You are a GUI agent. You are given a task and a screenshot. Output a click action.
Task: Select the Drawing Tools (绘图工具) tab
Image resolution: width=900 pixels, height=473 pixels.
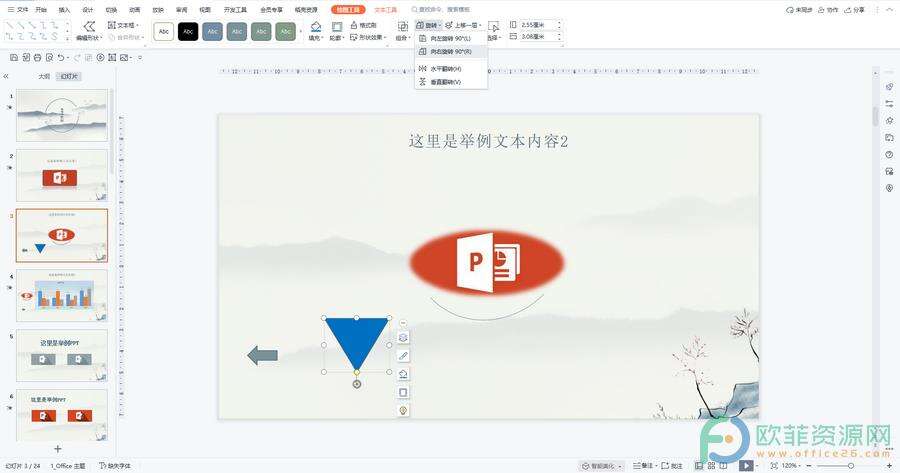click(x=348, y=10)
